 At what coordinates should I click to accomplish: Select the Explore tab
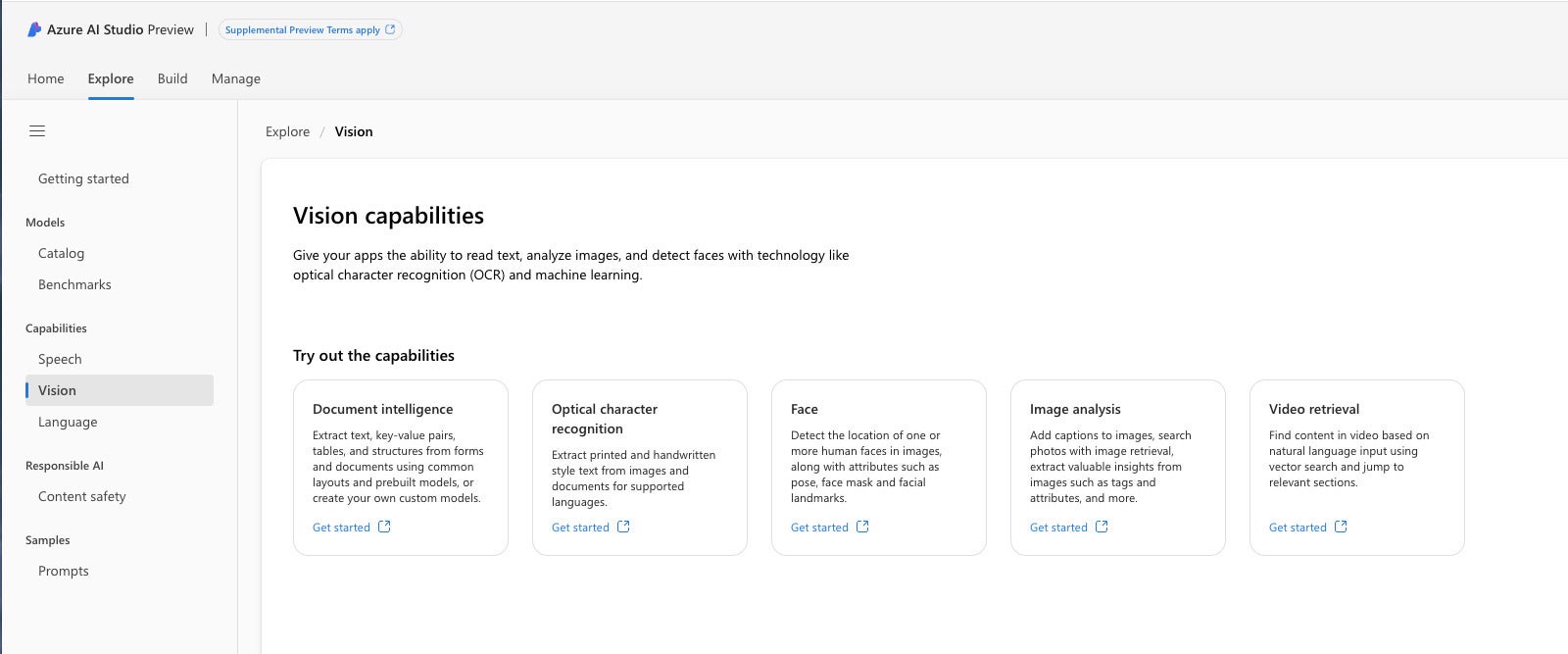111,78
